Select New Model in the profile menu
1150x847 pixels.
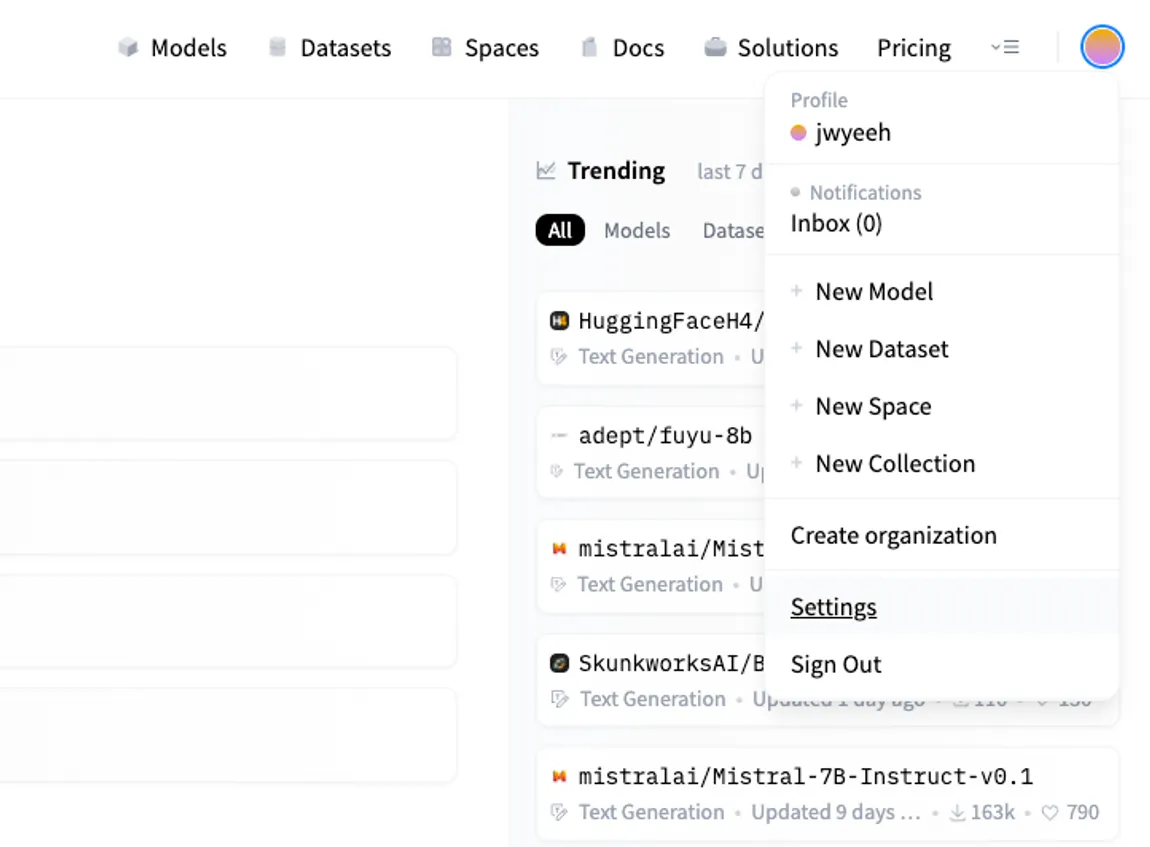pyautogui.click(x=874, y=292)
